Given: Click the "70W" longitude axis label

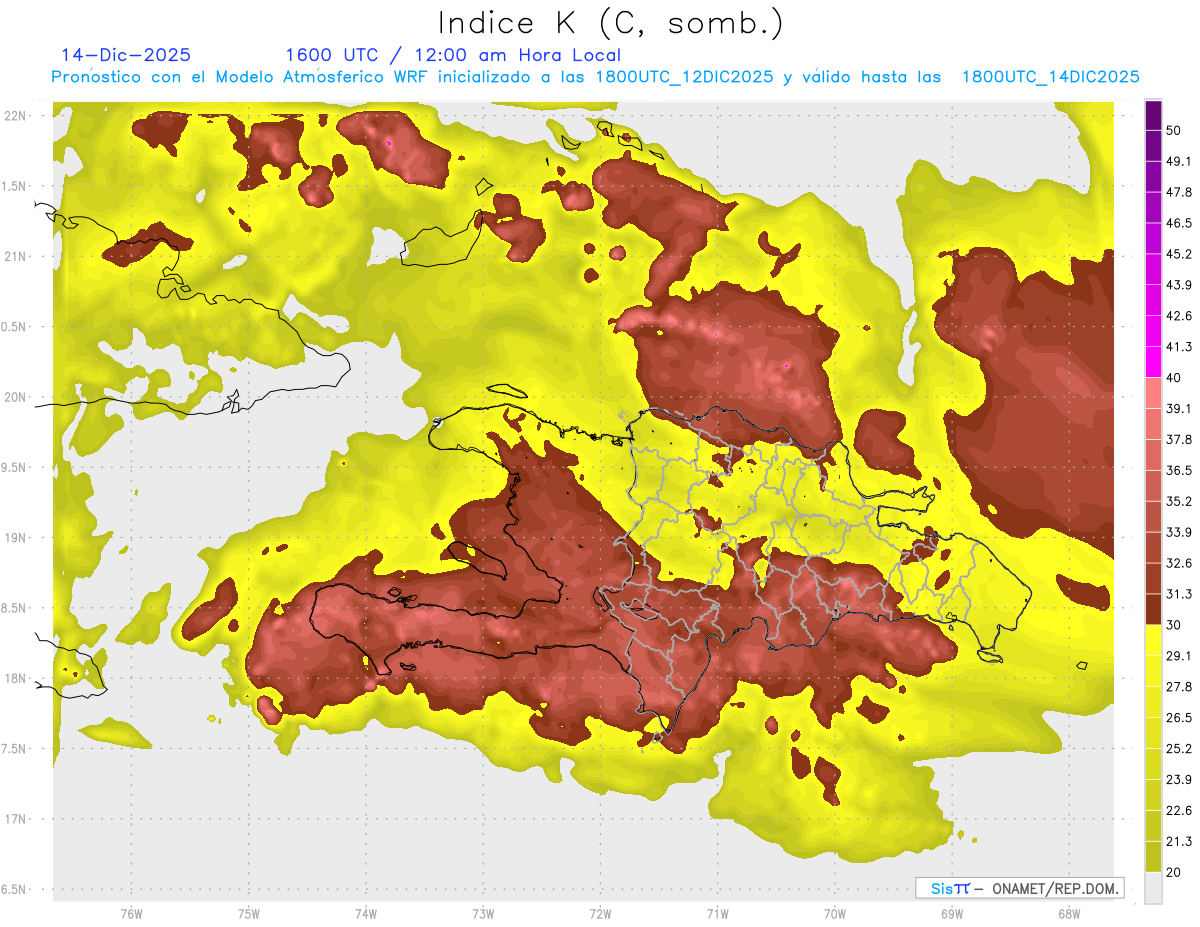Looking at the screenshot, I should click(834, 914).
